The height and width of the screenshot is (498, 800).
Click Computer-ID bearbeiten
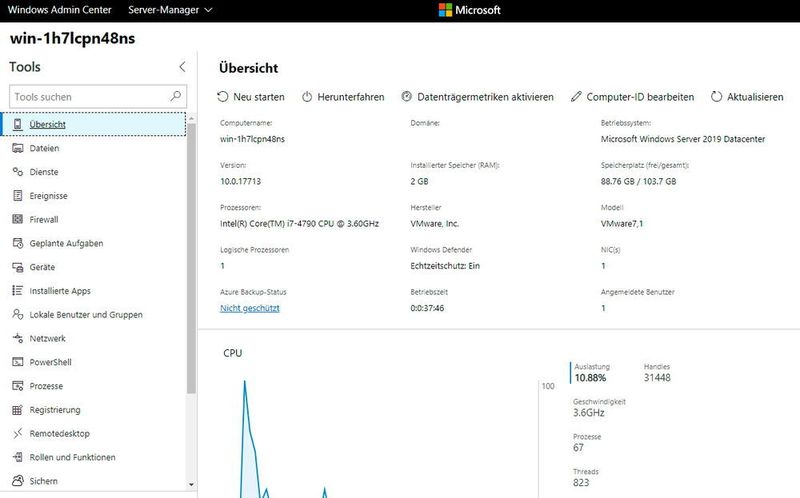point(632,97)
